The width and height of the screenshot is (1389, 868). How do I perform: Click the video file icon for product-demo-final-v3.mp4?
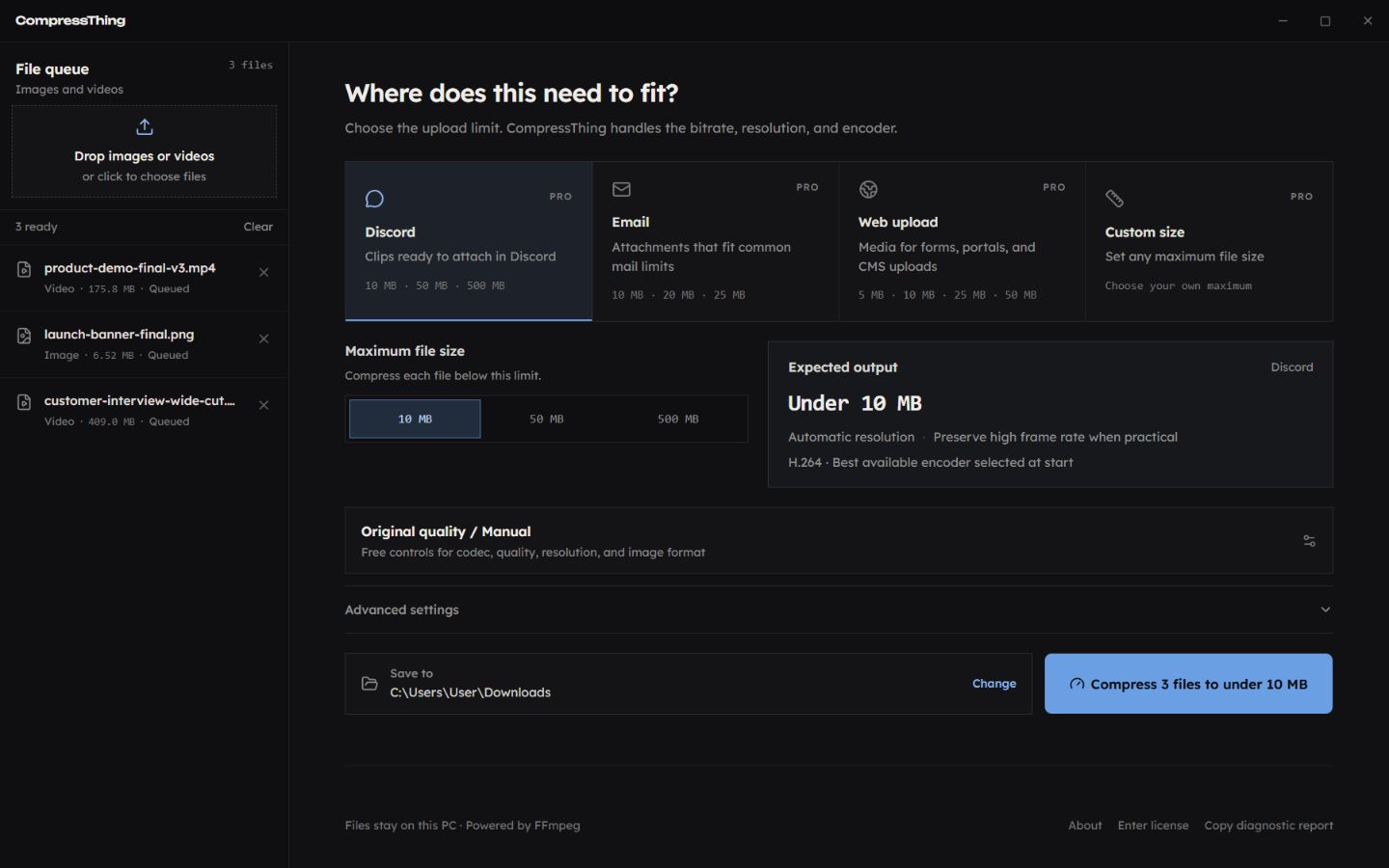(x=24, y=270)
